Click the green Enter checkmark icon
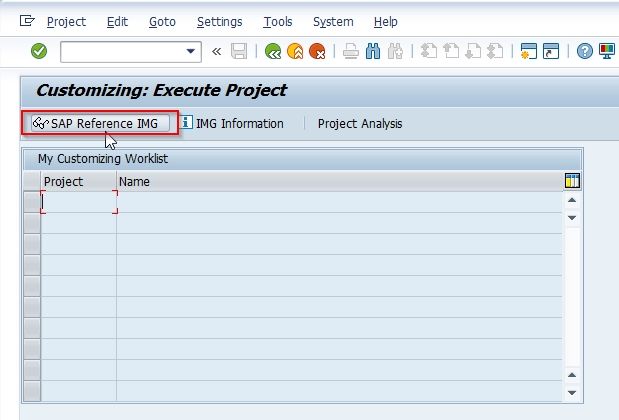The image size is (619, 420). (39, 51)
